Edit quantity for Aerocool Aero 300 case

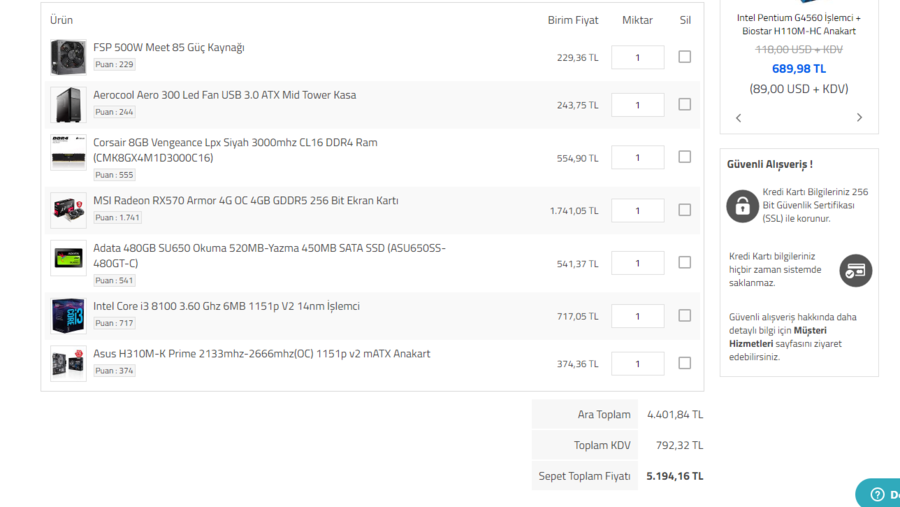[x=637, y=105]
